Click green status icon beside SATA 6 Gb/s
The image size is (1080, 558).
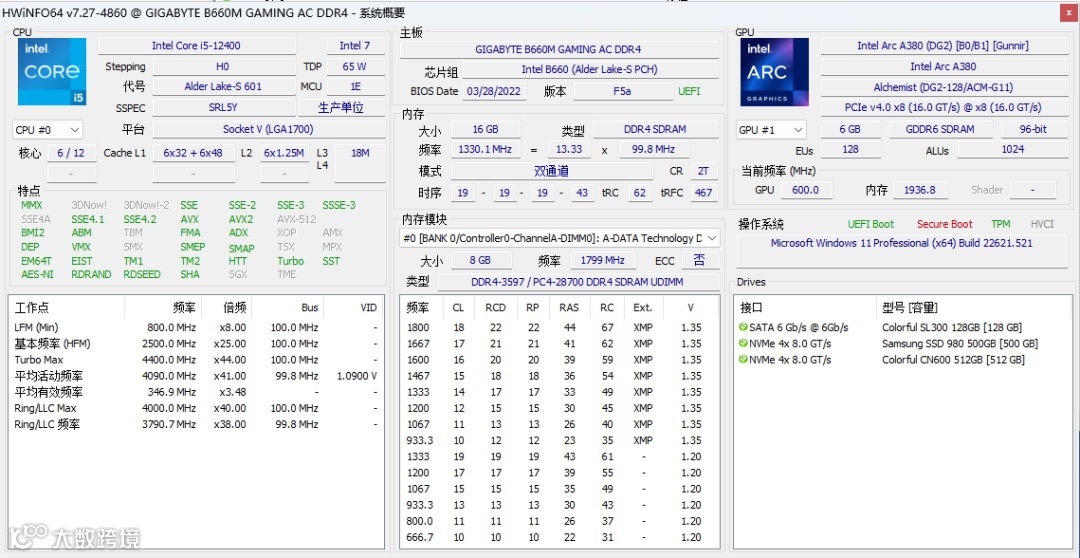(x=743, y=327)
